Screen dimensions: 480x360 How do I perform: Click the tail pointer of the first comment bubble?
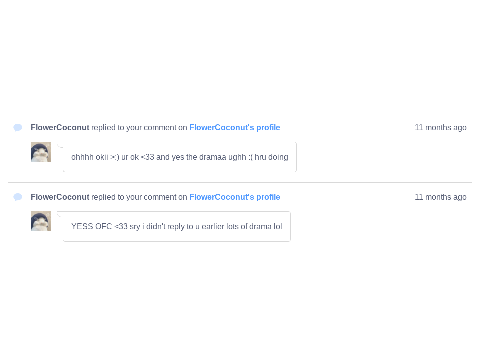click(x=60, y=146)
